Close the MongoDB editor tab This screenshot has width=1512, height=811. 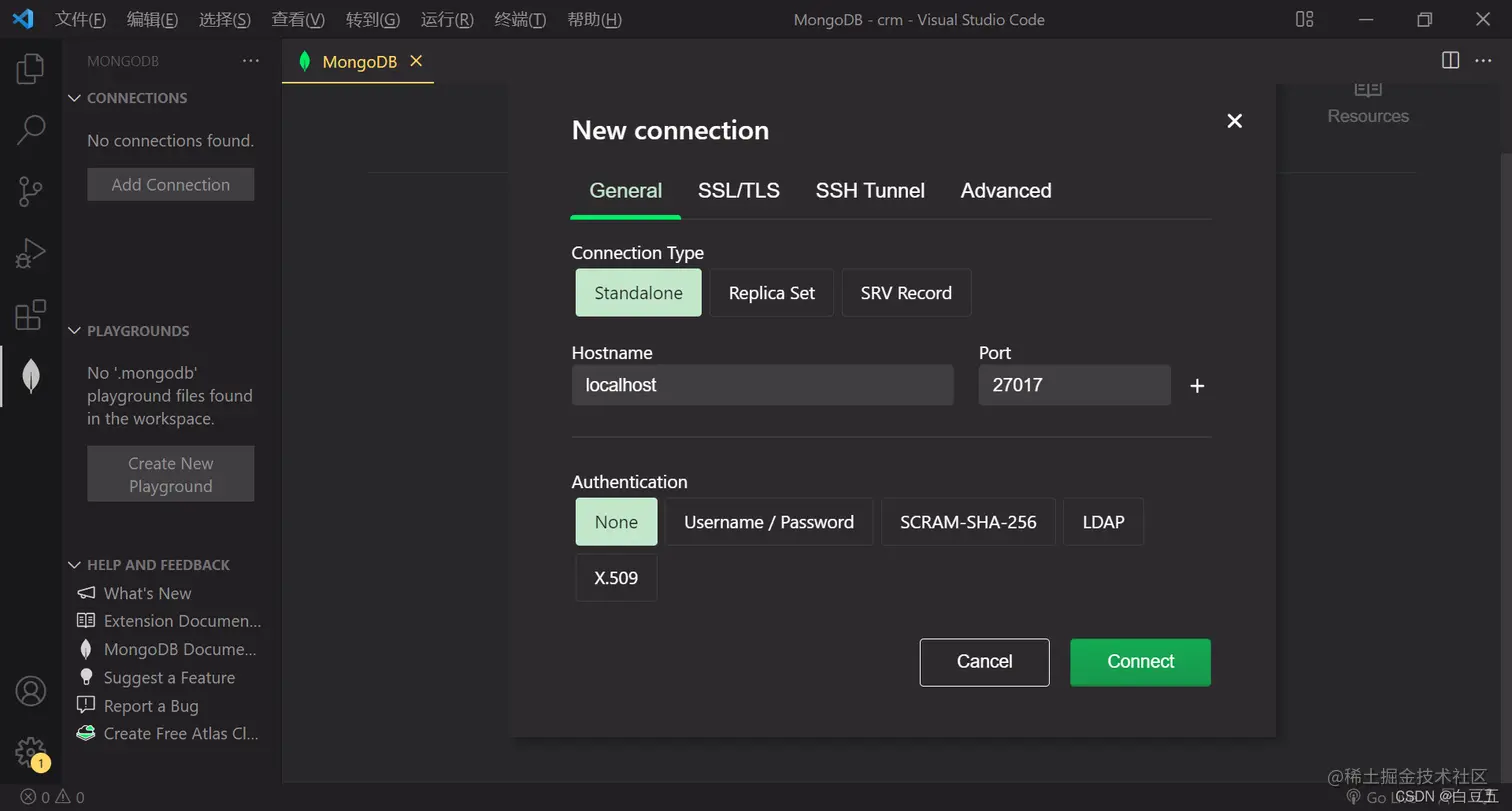[416, 61]
